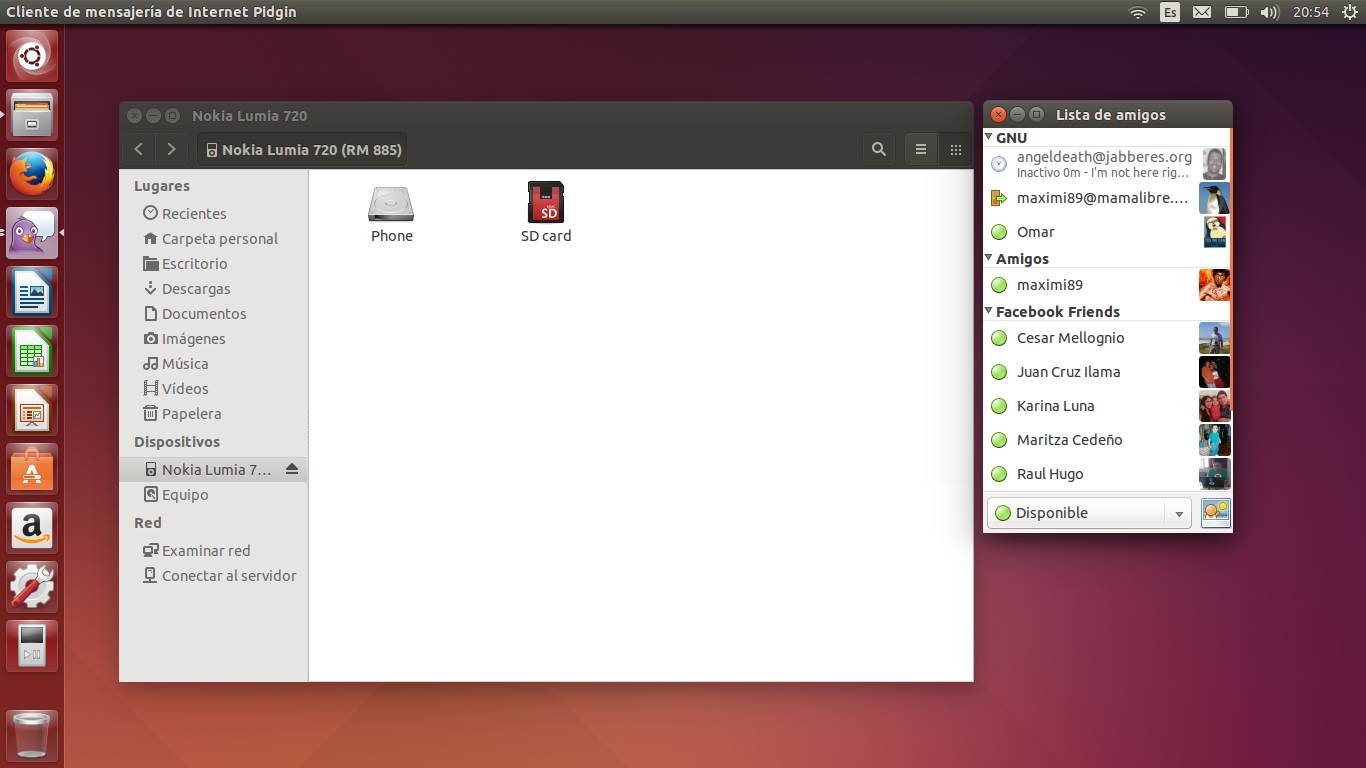Collapse the Amigos buddy group
The height and width of the screenshot is (768, 1366).
[x=989, y=258]
